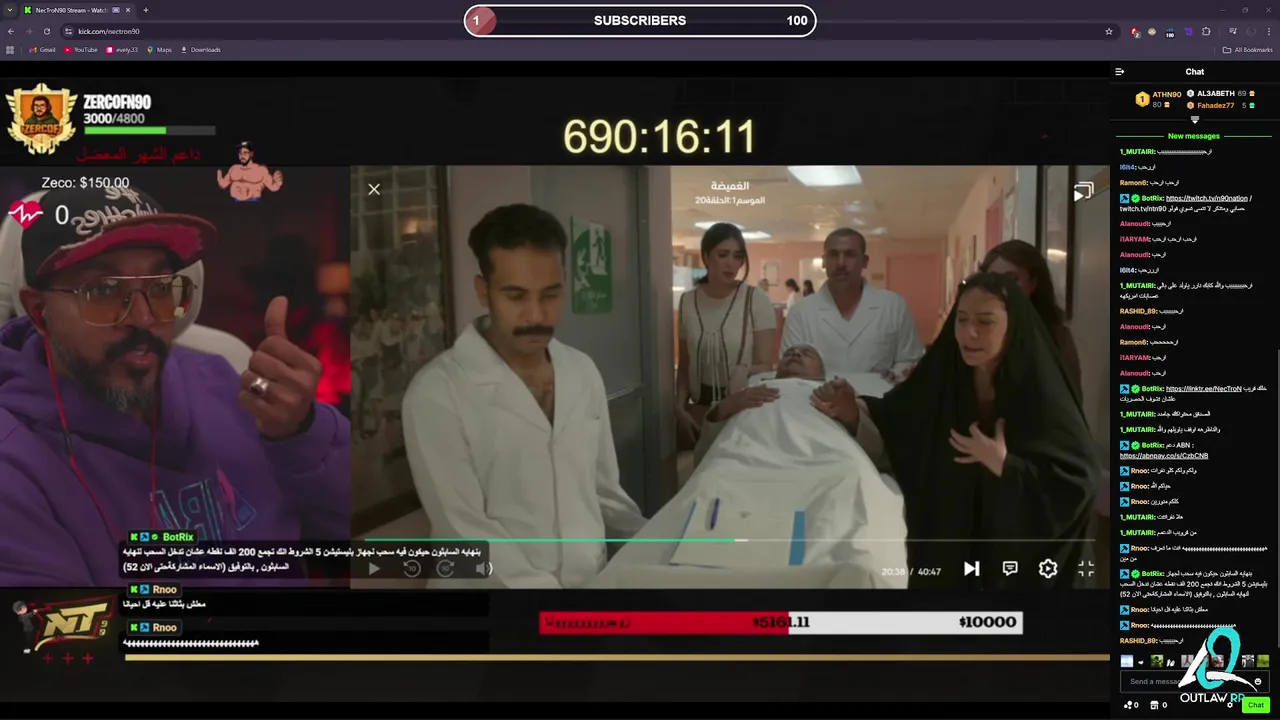Skip the video forward ten seconds
Viewport: 1280px width, 720px height.
[446, 569]
